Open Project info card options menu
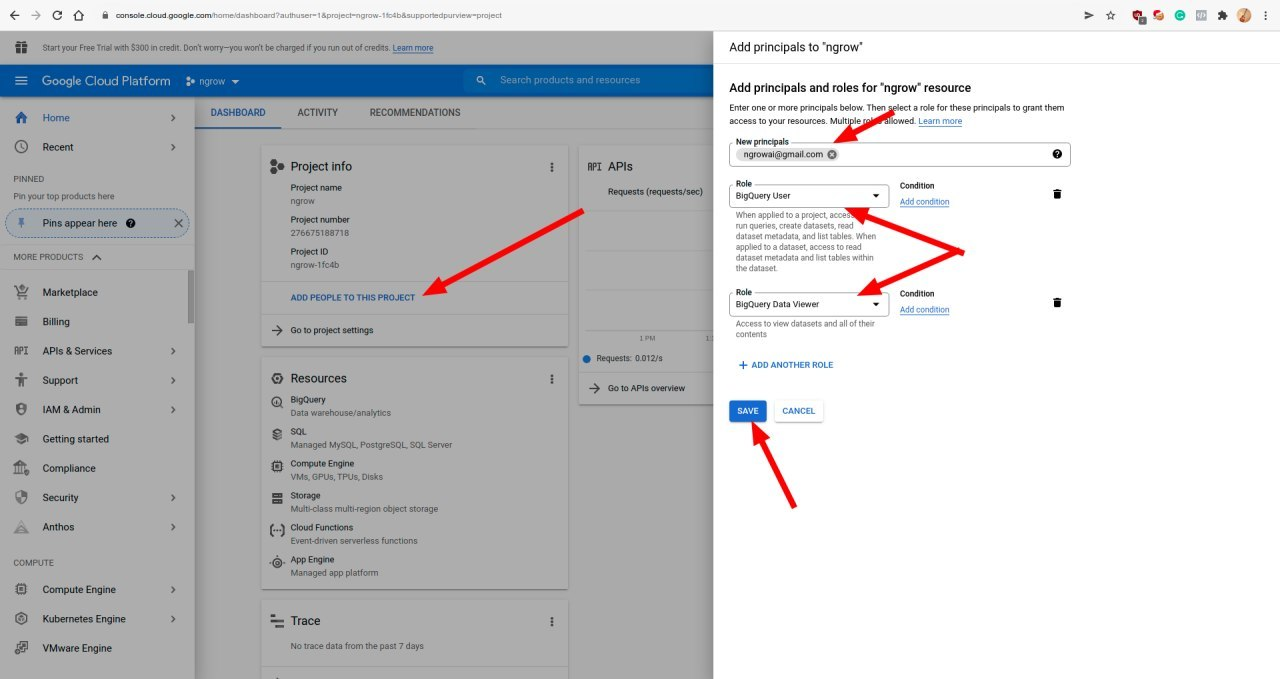This screenshot has width=1280, height=679. pos(551,167)
